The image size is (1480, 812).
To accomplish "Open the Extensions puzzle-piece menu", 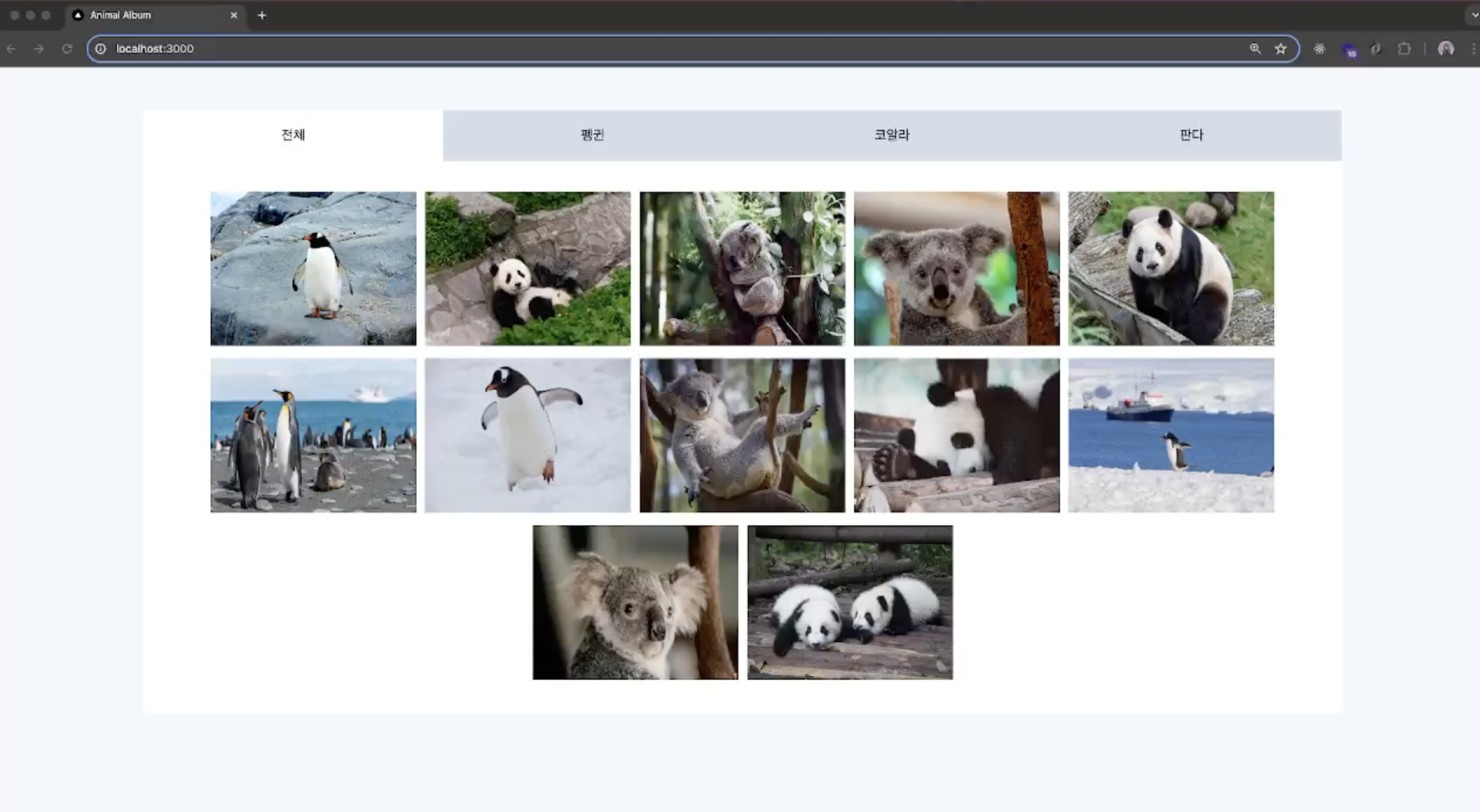I will [1404, 49].
